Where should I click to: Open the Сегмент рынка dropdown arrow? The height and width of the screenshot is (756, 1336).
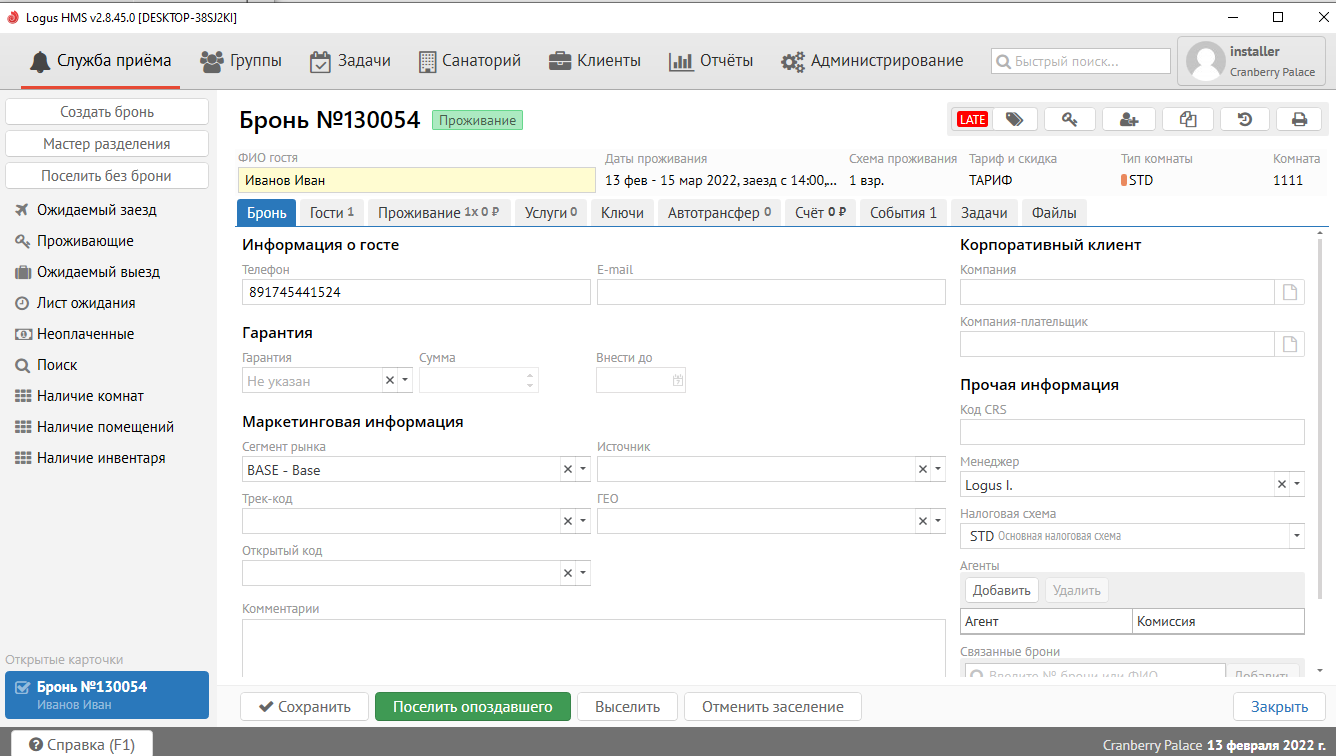pos(583,469)
